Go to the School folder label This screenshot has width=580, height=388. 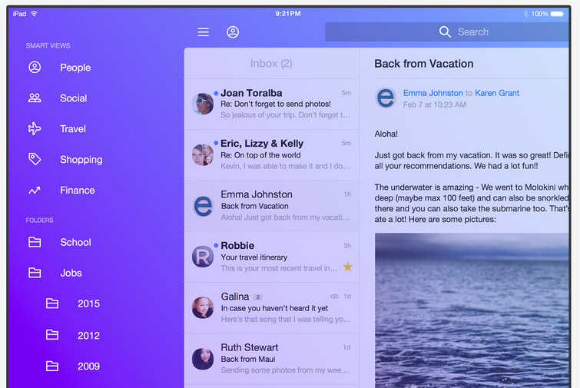pos(76,242)
